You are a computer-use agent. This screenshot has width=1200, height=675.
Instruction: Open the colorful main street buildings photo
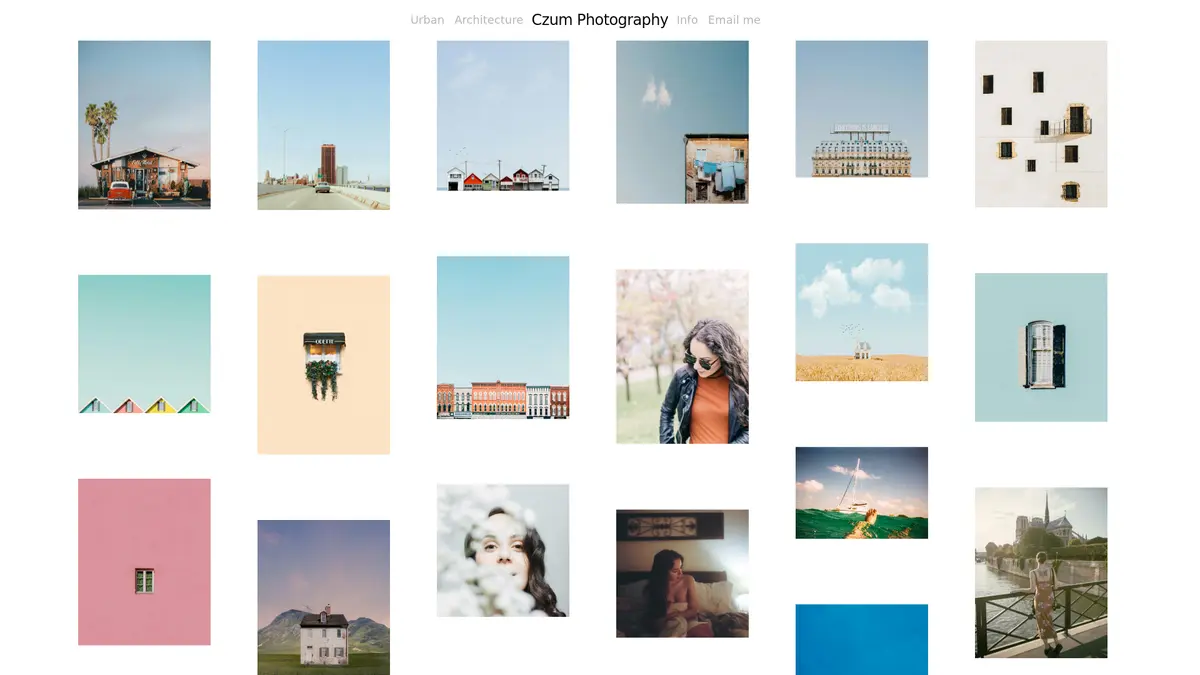pos(502,337)
